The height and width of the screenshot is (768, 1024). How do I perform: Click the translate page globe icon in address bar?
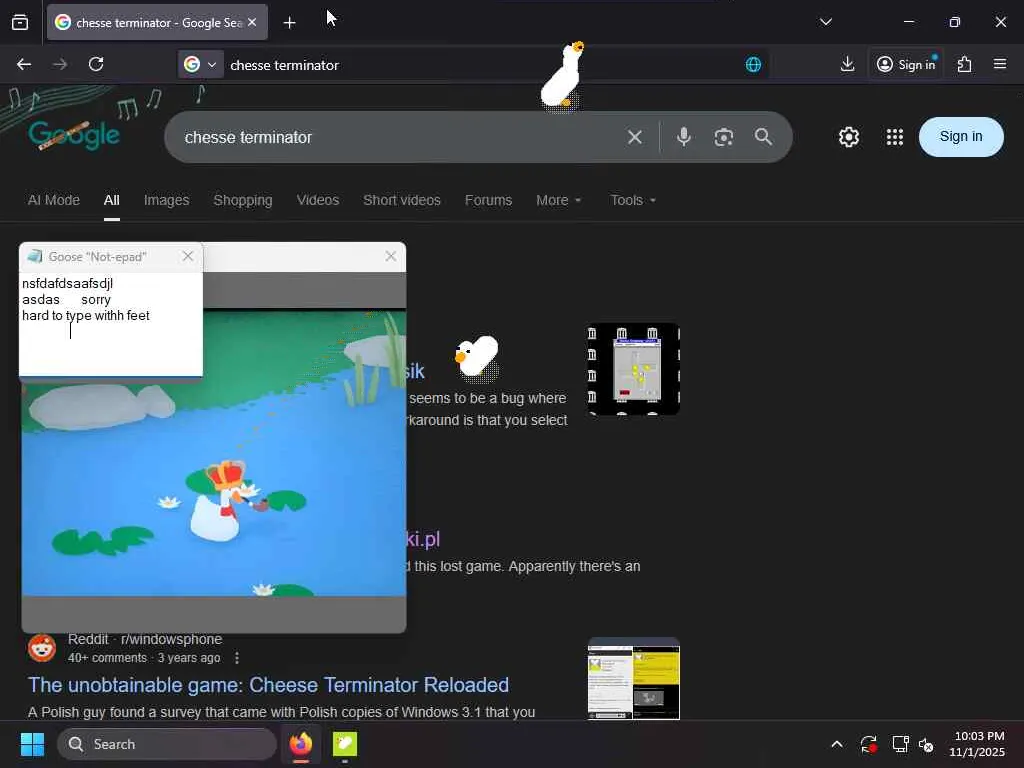pos(753,64)
